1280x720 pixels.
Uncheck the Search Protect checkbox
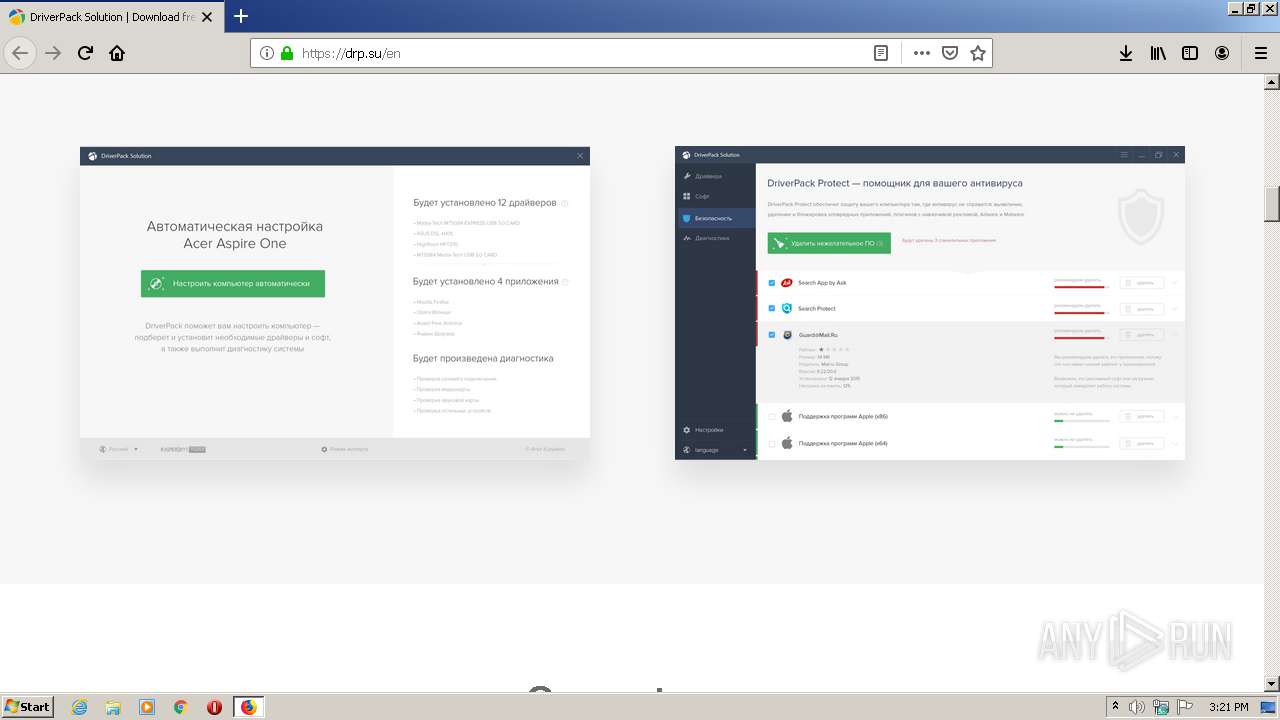click(772, 308)
